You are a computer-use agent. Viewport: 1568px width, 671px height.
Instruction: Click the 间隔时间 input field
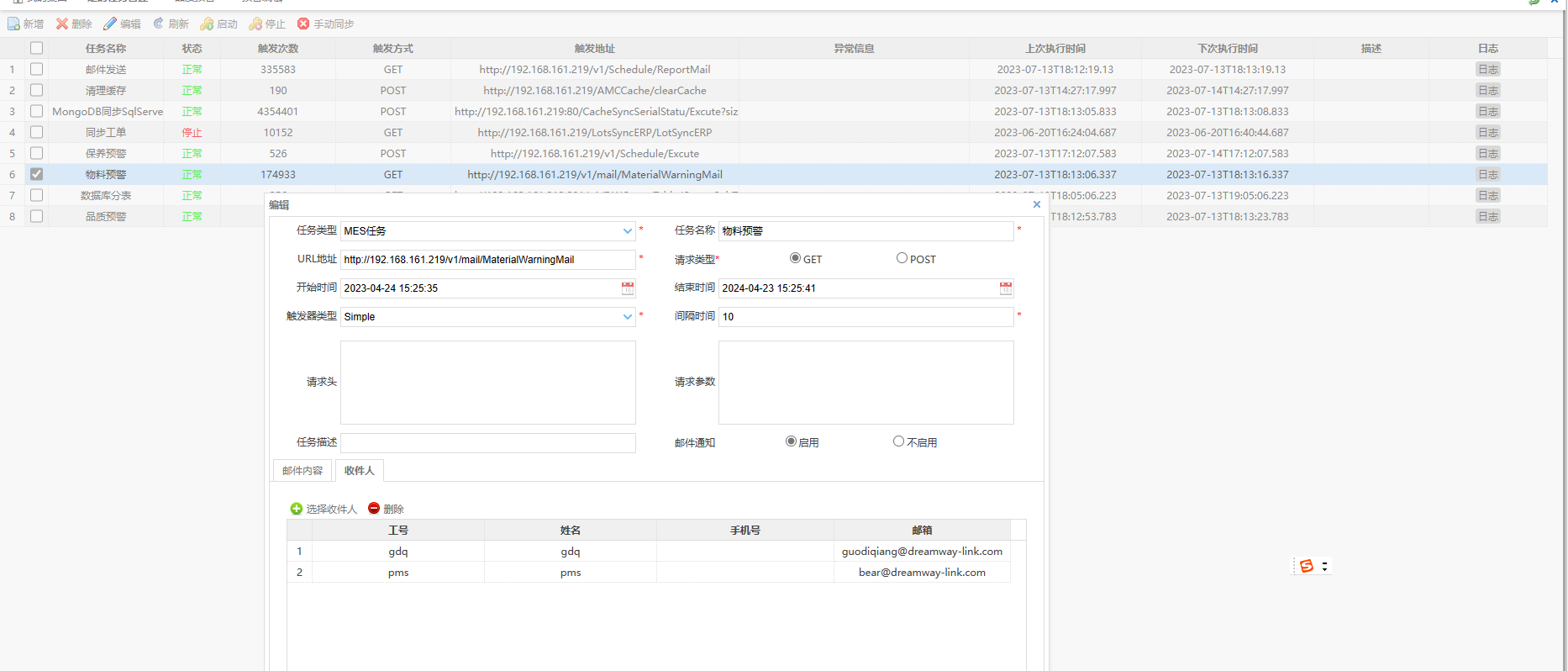pyautogui.click(x=866, y=317)
